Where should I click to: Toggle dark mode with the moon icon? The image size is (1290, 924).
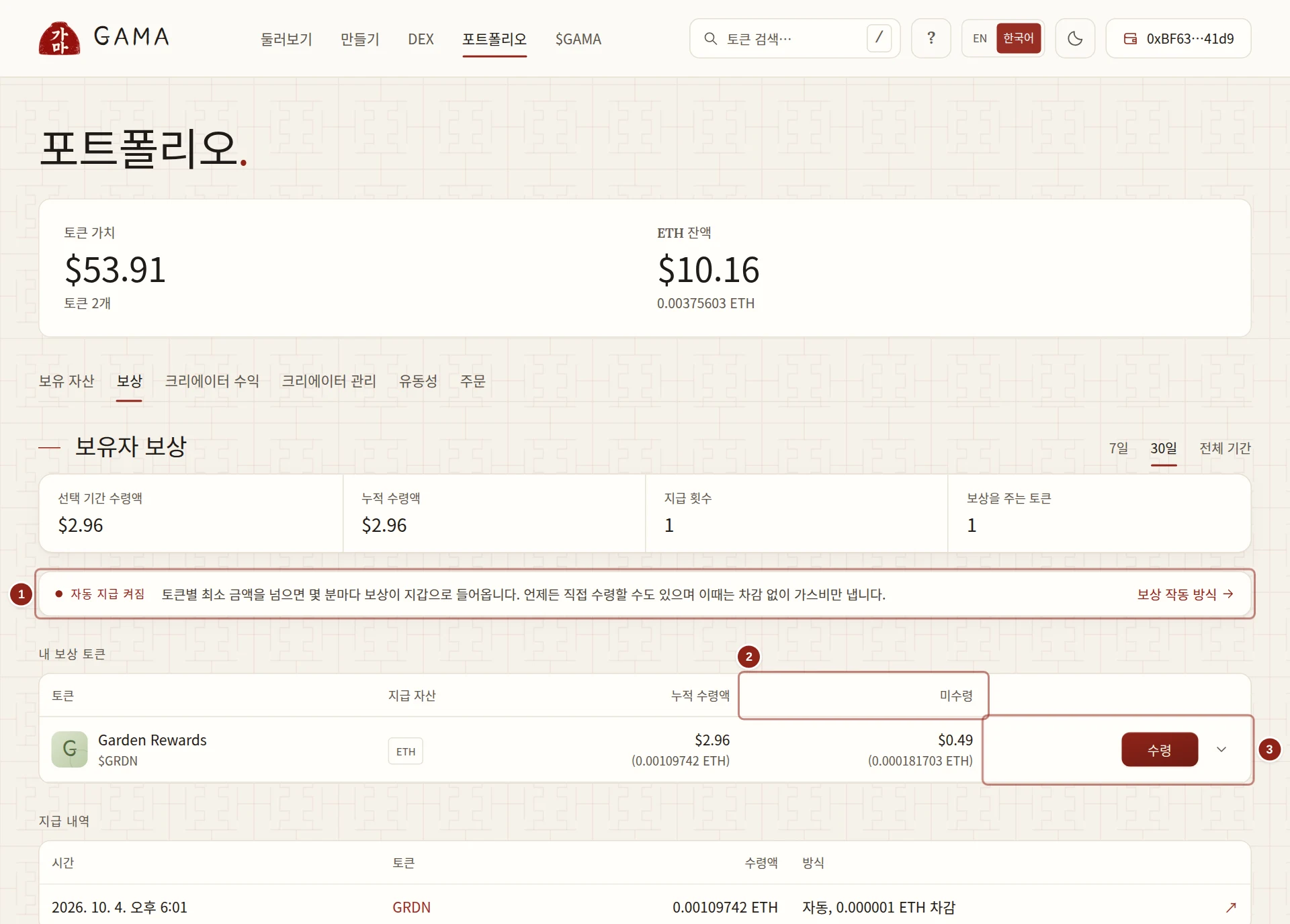pyautogui.click(x=1075, y=38)
